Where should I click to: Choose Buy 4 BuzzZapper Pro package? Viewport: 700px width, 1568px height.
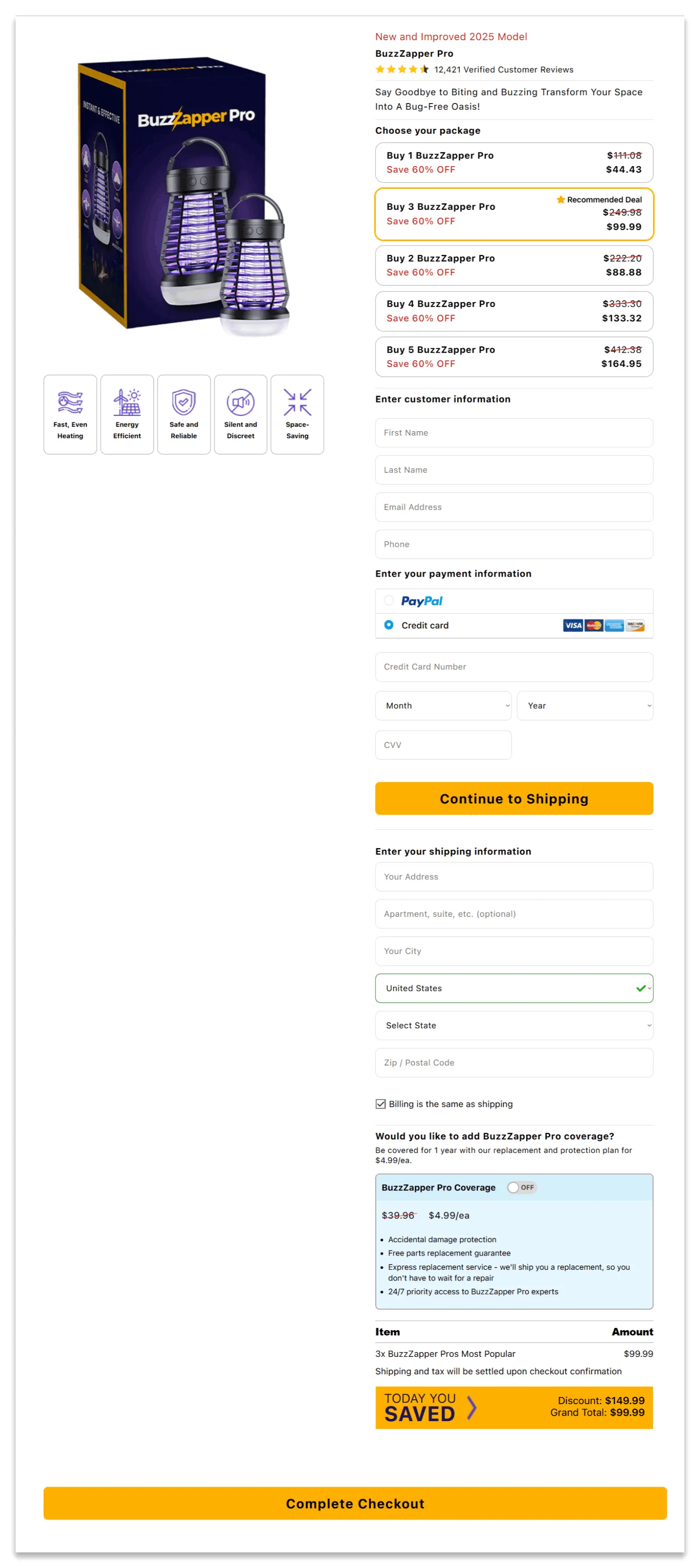click(x=514, y=311)
